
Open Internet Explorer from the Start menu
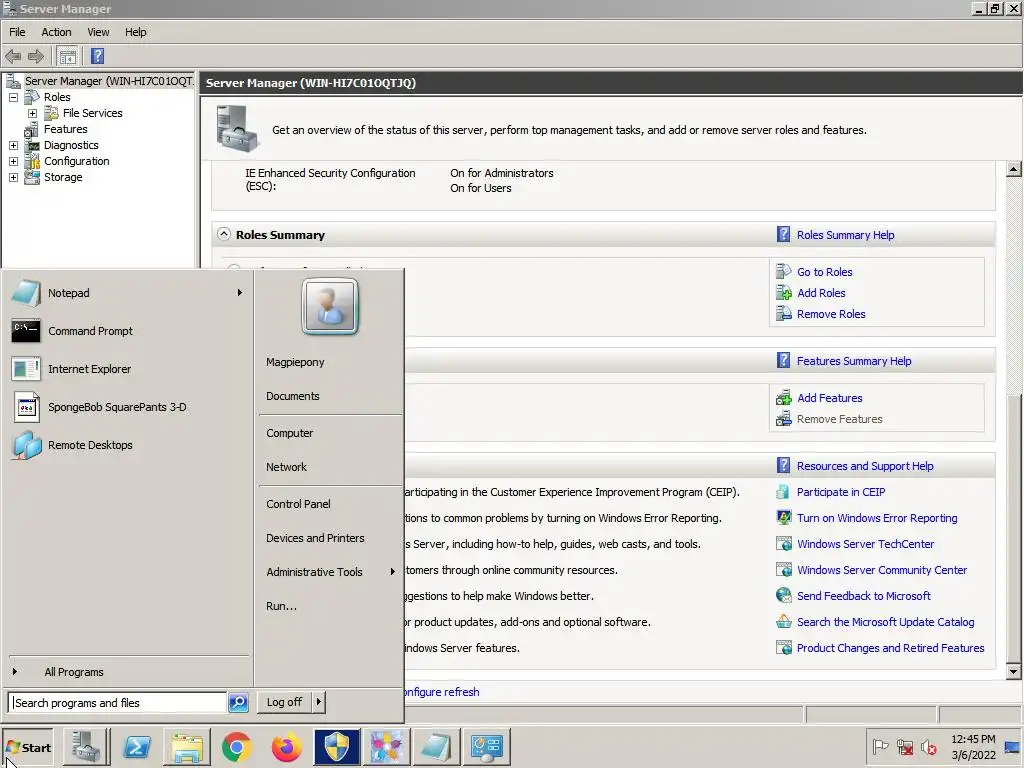[127, 369]
